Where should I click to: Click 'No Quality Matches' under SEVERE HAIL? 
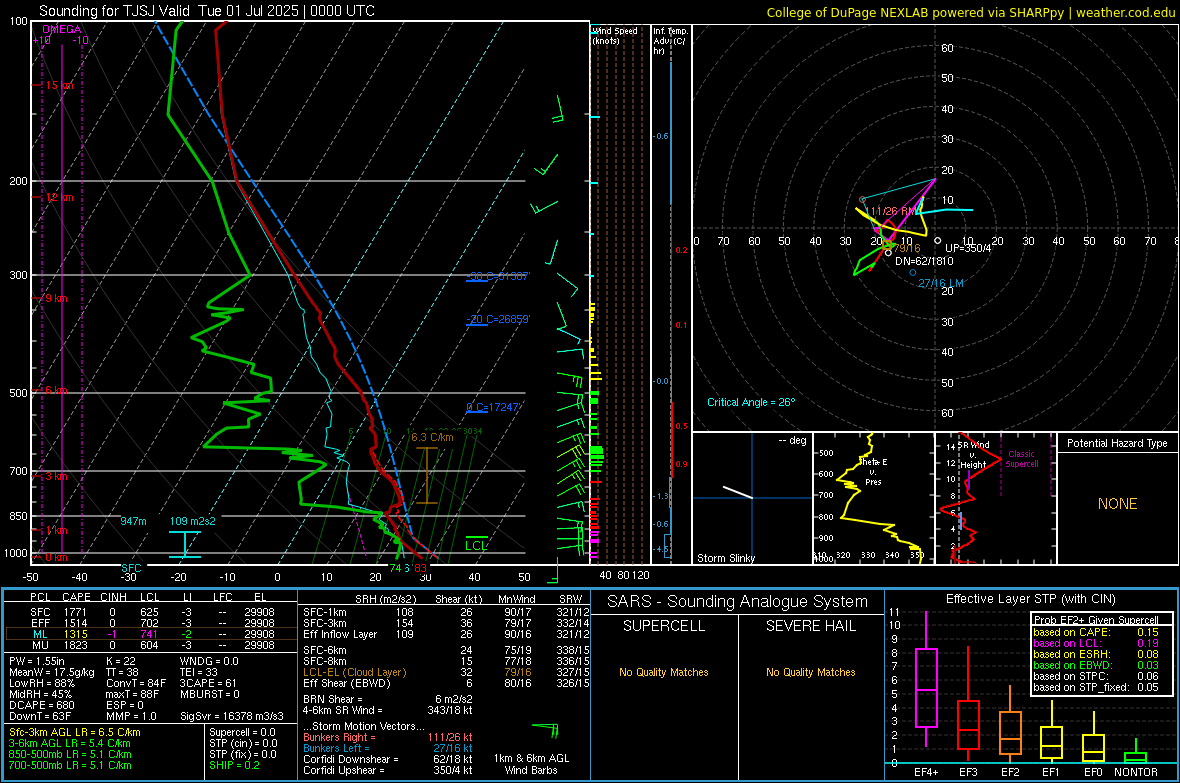810,672
